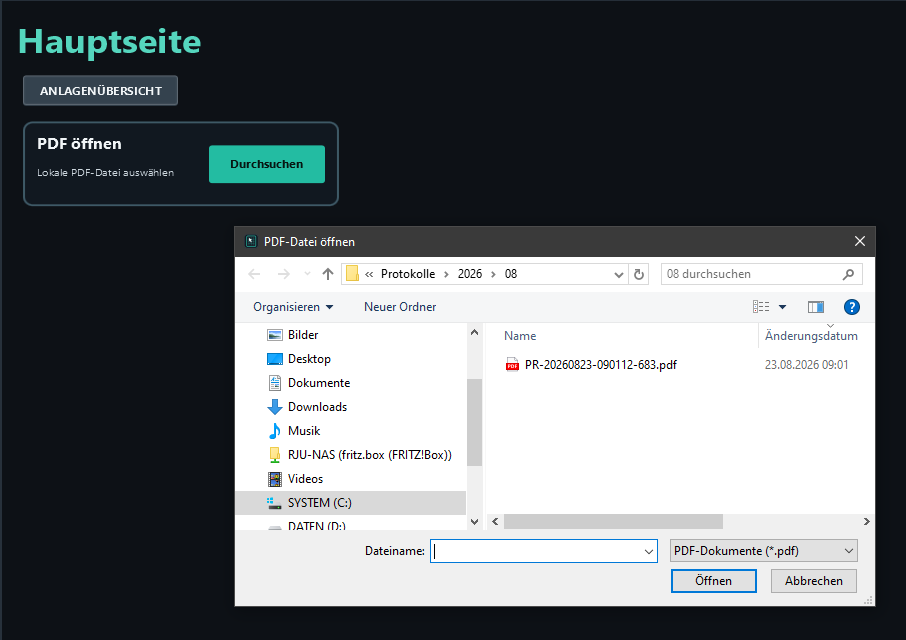The height and width of the screenshot is (640, 906).
Task: Close the PDF-Datei öffnen dialog
Action: click(860, 241)
